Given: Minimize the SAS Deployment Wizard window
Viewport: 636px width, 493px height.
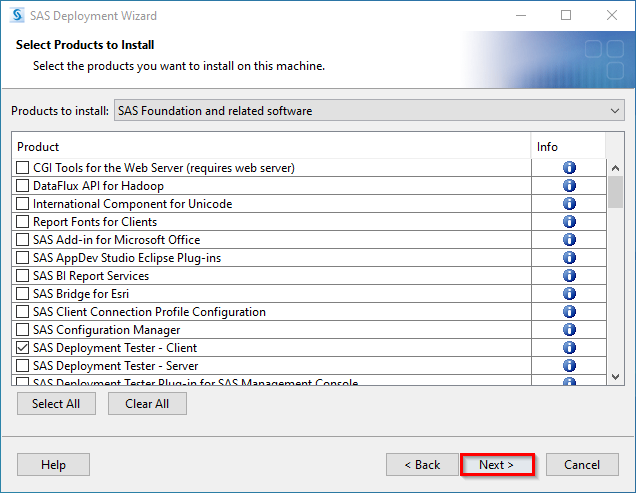Looking at the screenshot, I should pyautogui.click(x=521, y=15).
